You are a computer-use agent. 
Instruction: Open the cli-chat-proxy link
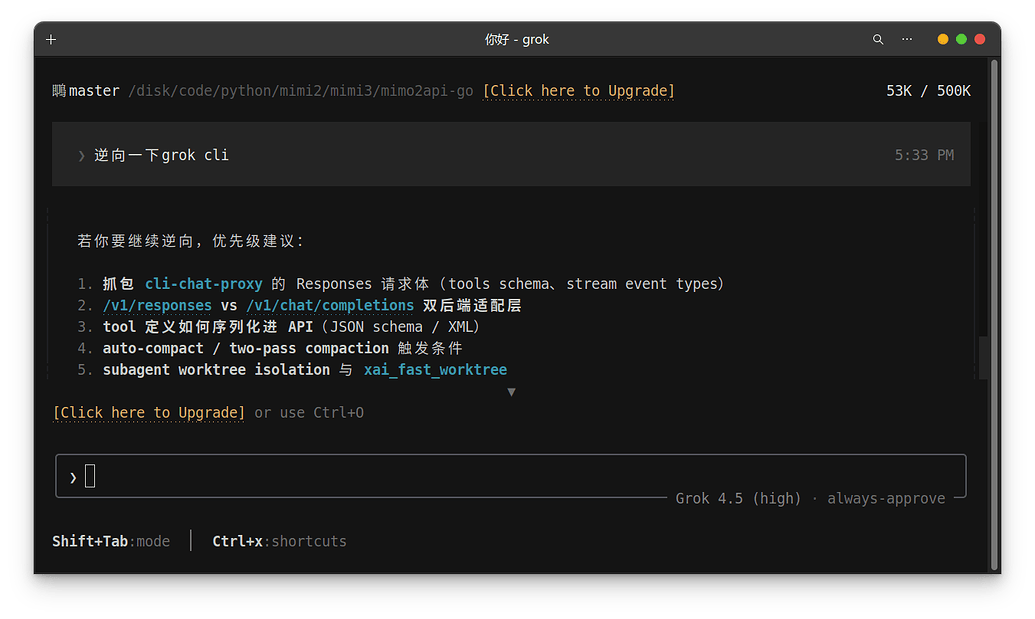[x=203, y=284]
